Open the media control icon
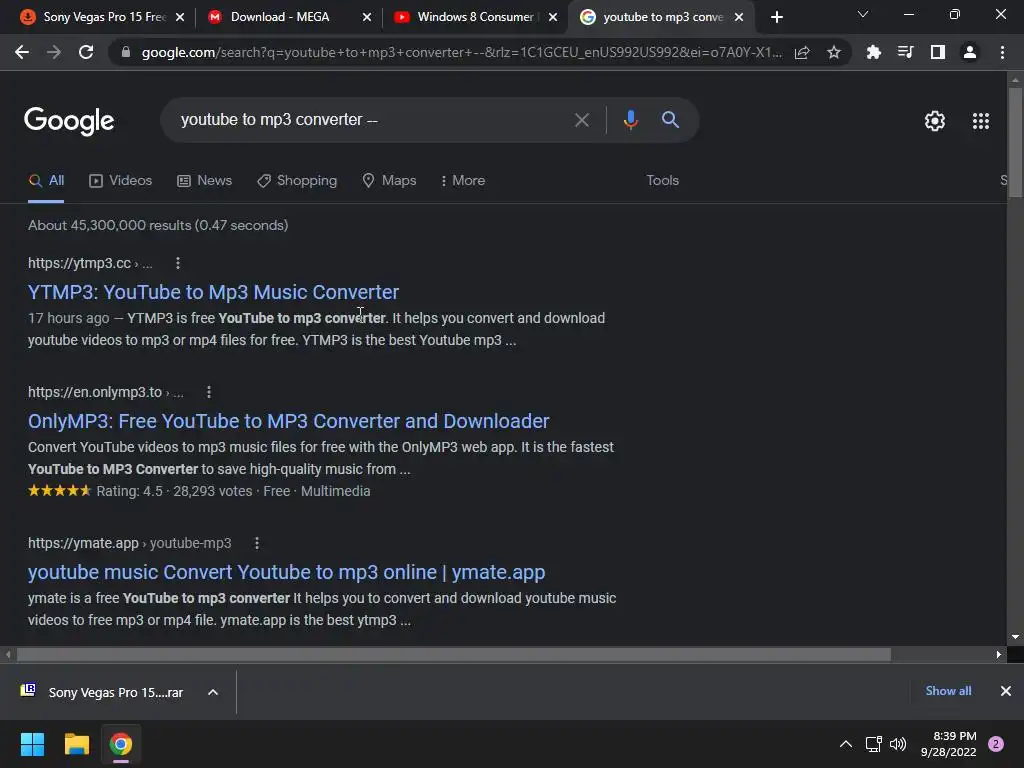Viewport: 1024px width, 768px height. [905, 52]
